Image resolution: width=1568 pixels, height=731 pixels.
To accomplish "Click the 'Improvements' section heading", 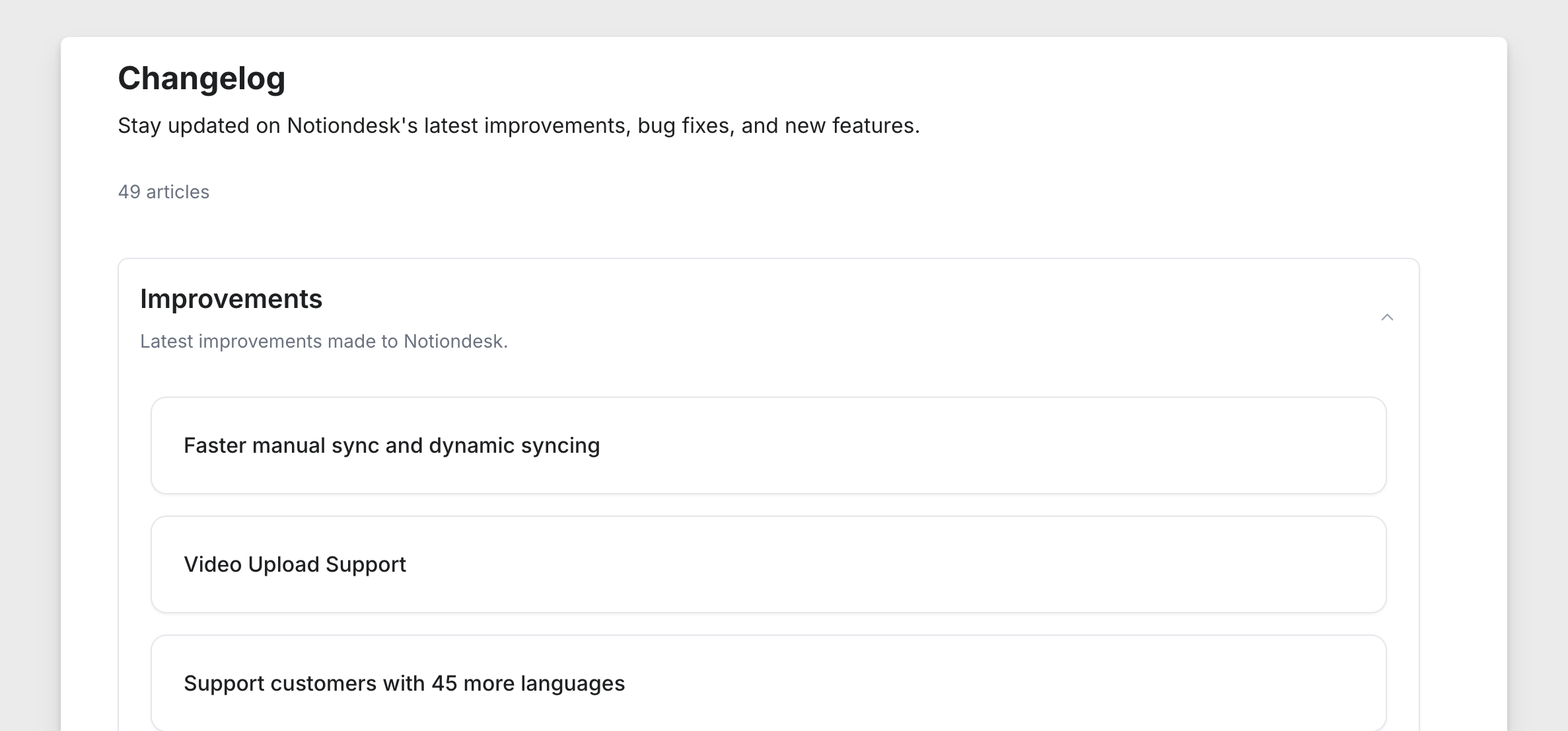I will click(231, 299).
